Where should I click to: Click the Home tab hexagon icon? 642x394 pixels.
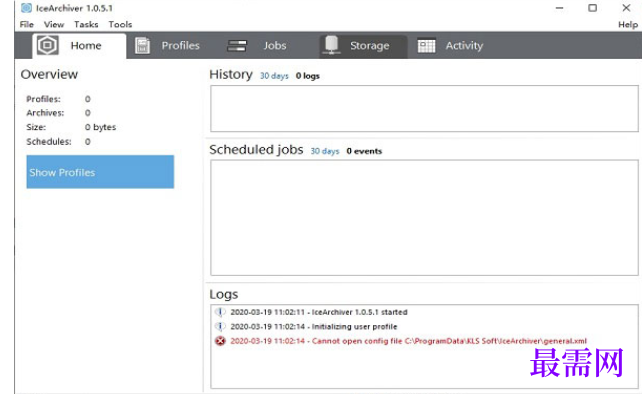tap(47, 45)
